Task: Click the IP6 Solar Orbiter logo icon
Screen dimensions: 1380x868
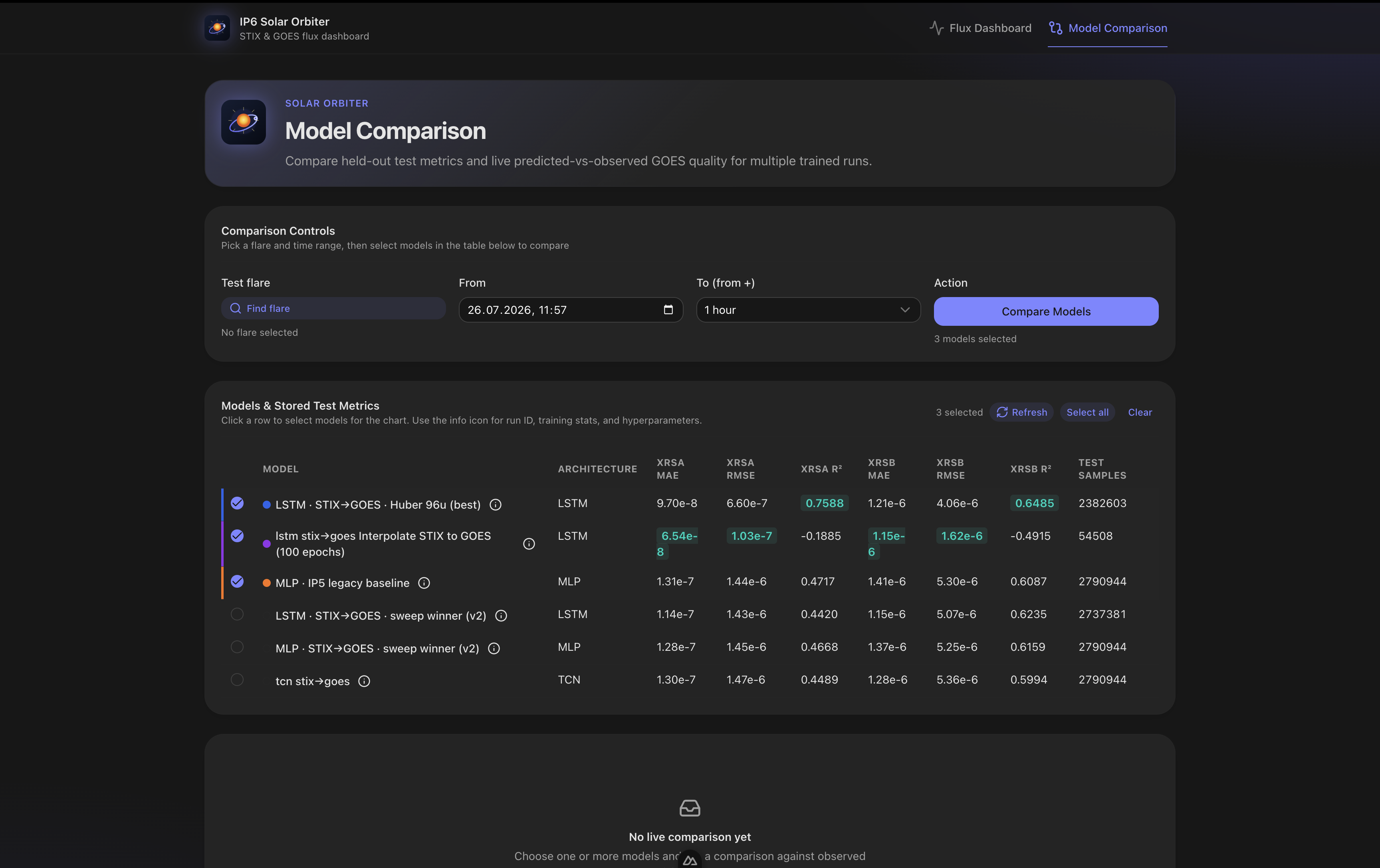Action: [217, 28]
